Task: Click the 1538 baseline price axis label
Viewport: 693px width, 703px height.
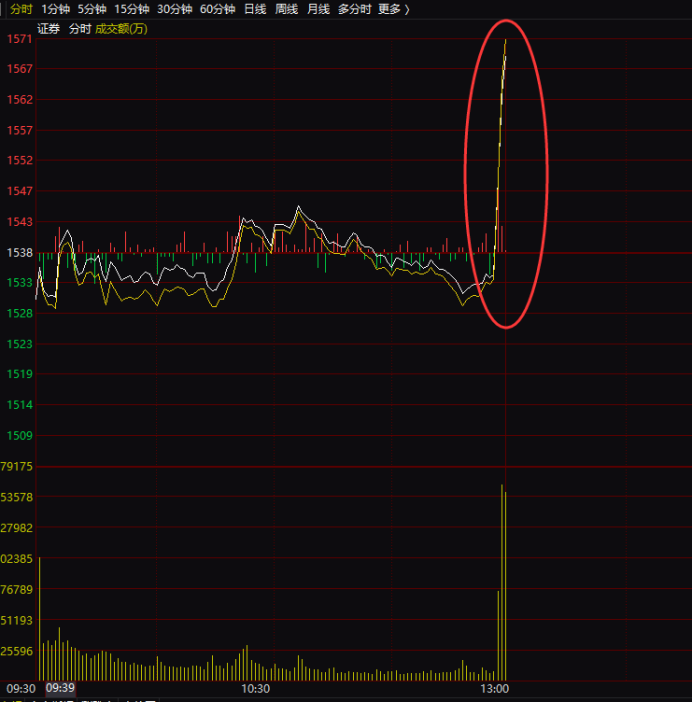Action: 20,253
